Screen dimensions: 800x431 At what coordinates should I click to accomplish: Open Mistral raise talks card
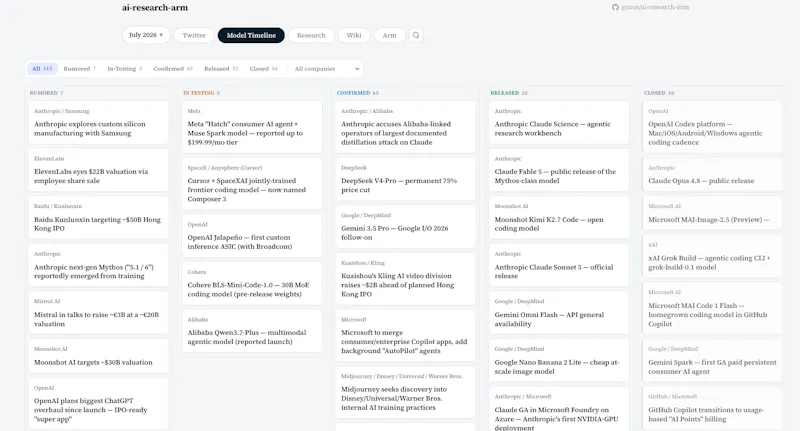(x=98, y=313)
